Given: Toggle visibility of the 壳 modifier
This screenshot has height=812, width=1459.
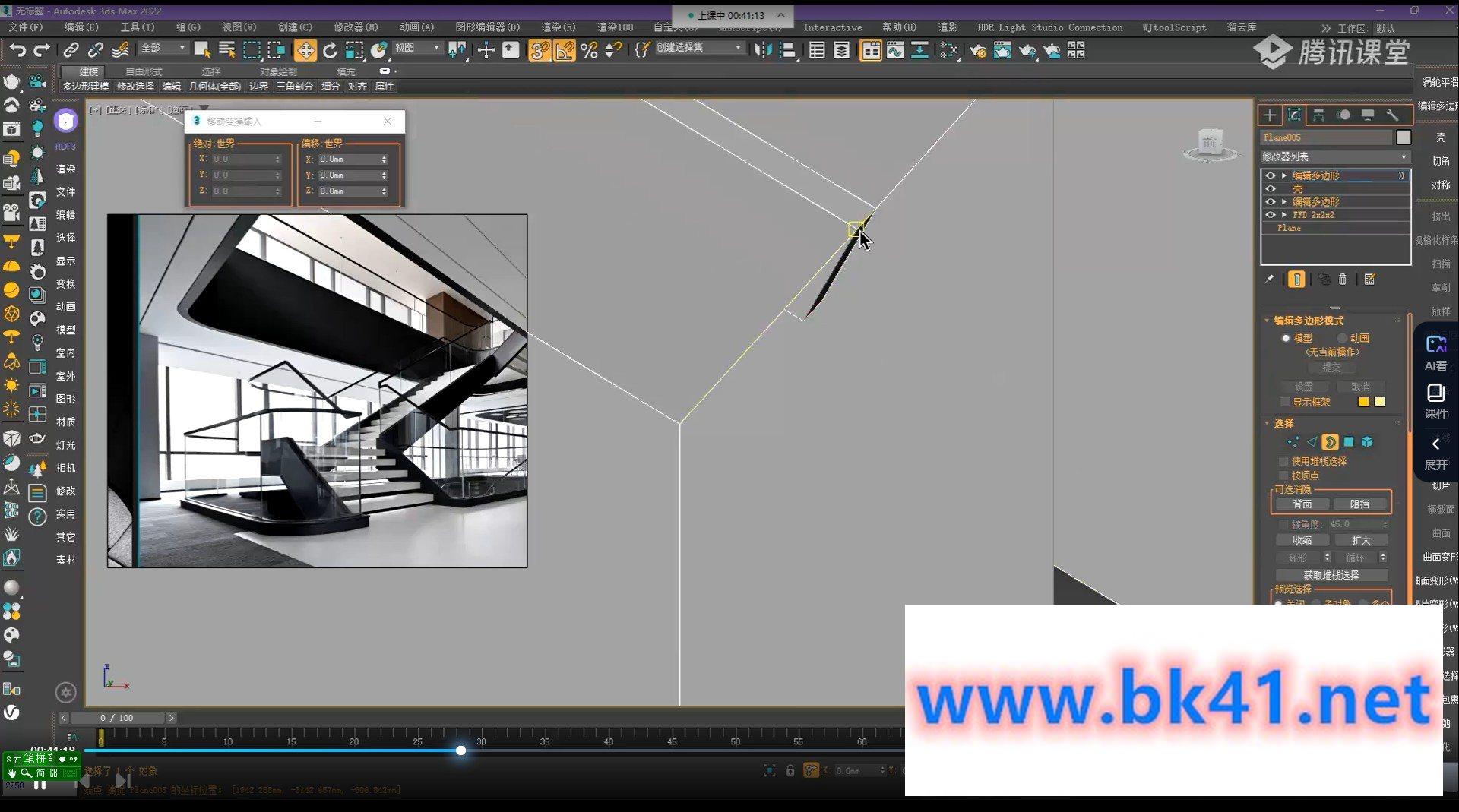Looking at the screenshot, I should point(1271,188).
